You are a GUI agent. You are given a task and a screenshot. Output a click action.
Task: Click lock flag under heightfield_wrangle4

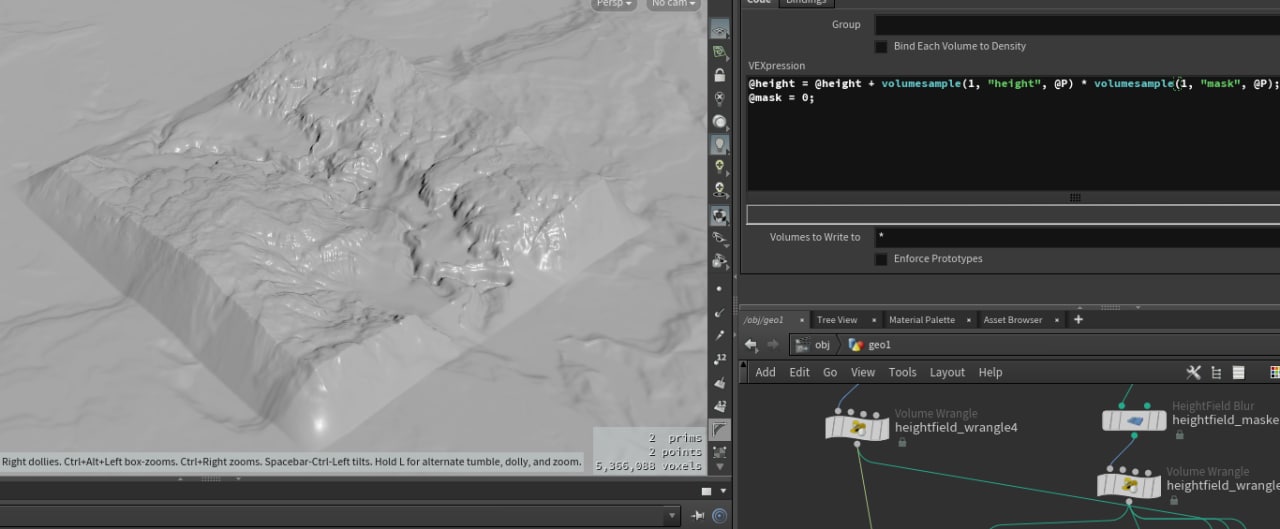pyautogui.click(x=902, y=443)
